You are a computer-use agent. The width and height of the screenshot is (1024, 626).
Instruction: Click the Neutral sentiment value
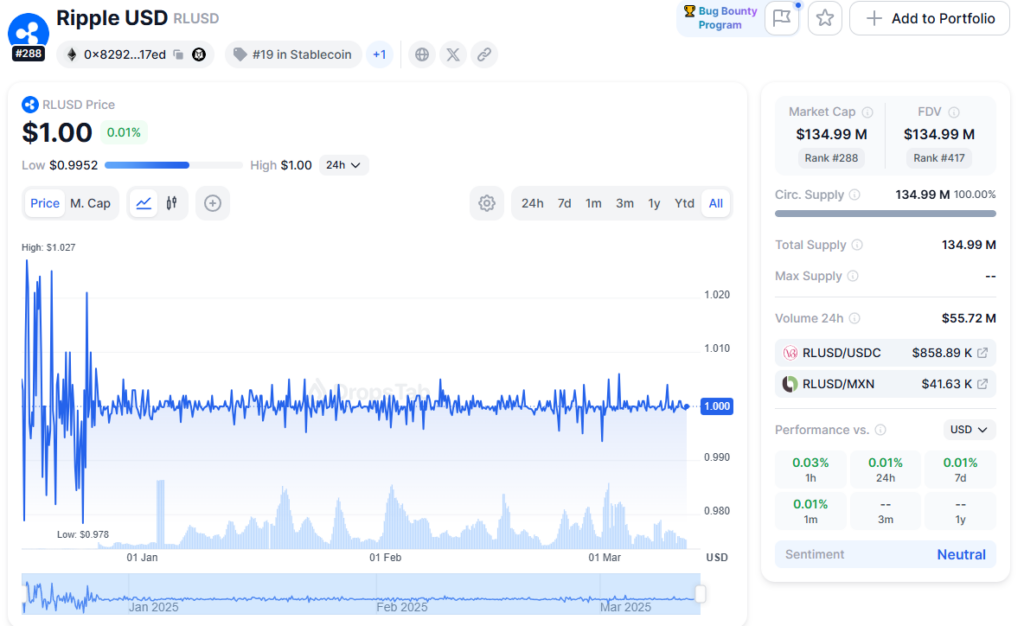point(961,555)
